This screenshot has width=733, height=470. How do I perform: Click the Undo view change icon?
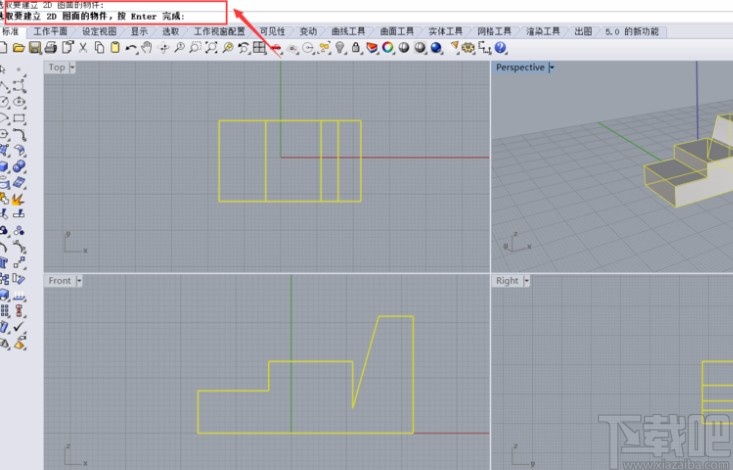[x=244, y=48]
